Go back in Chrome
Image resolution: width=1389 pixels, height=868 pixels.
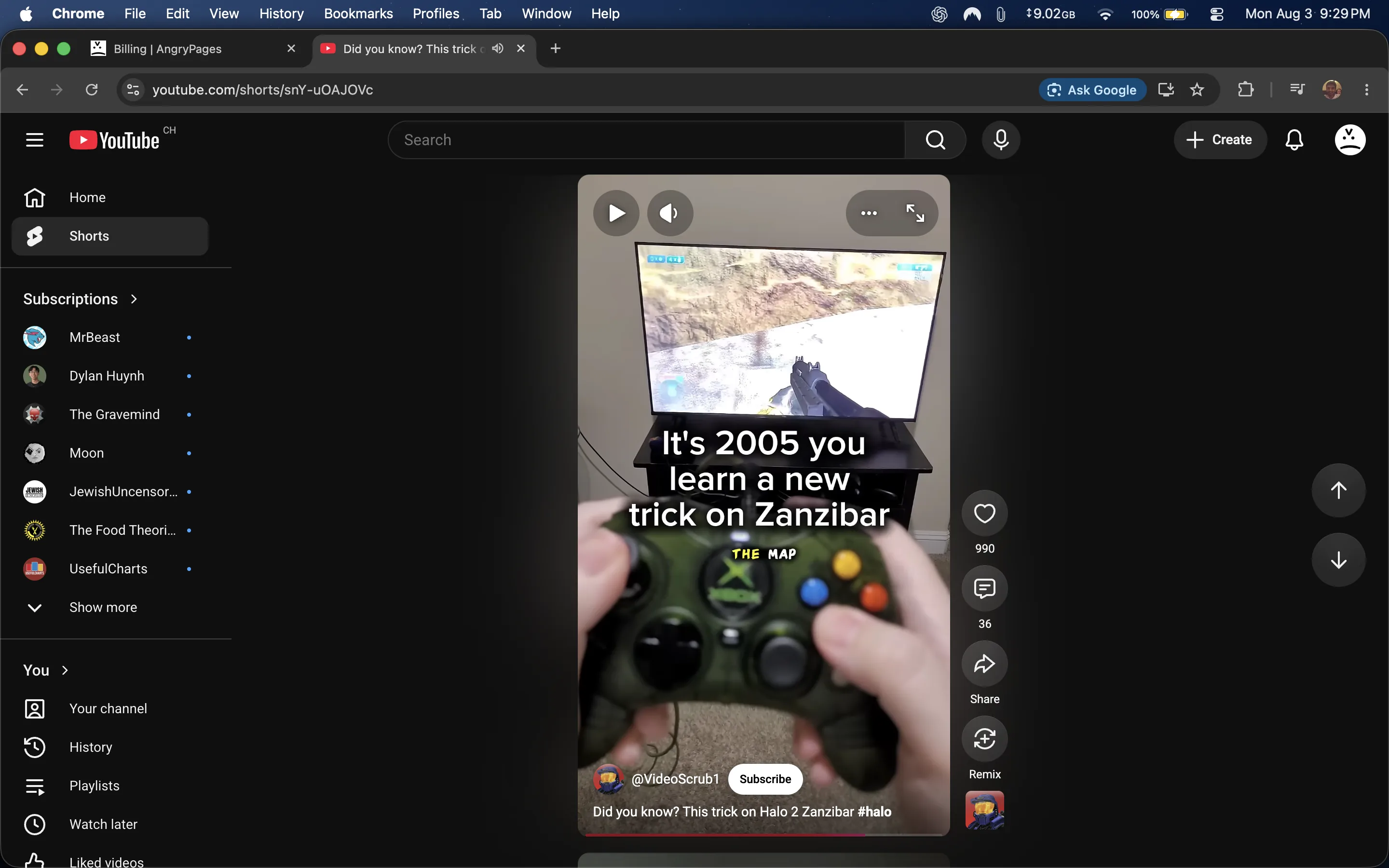click(22, 90)
